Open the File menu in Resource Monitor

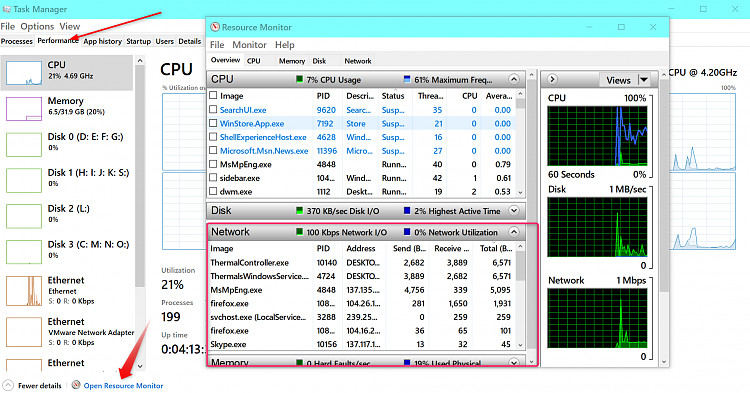point(217,44)
